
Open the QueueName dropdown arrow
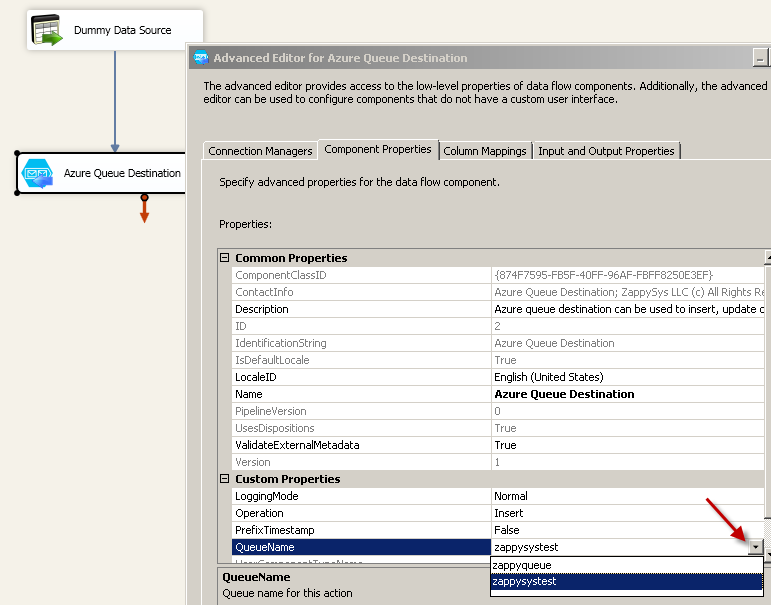[755, 547]
